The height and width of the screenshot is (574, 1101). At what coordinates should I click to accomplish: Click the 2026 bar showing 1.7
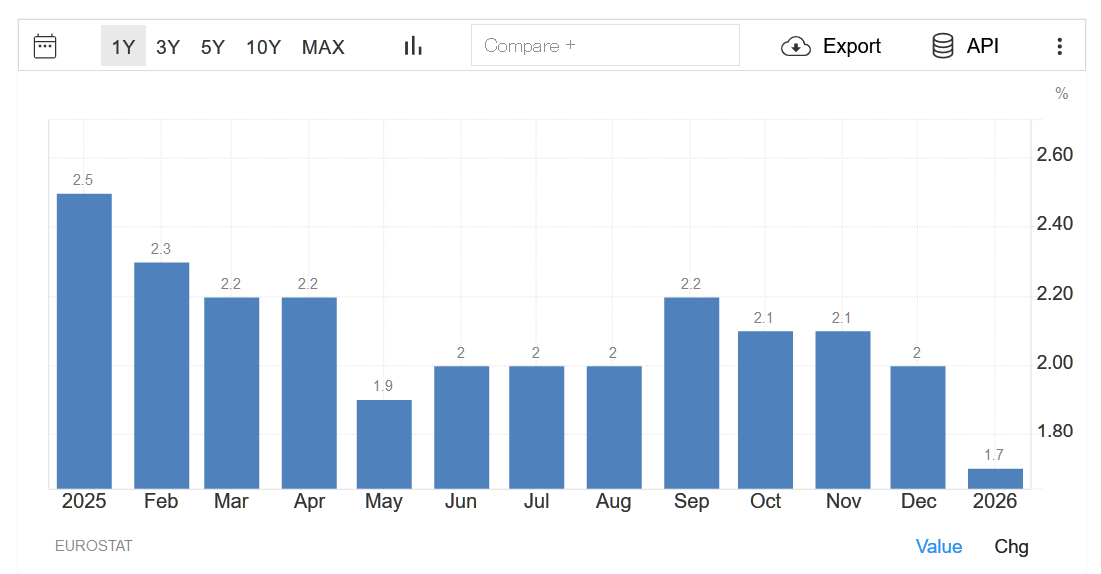point(995,479)
